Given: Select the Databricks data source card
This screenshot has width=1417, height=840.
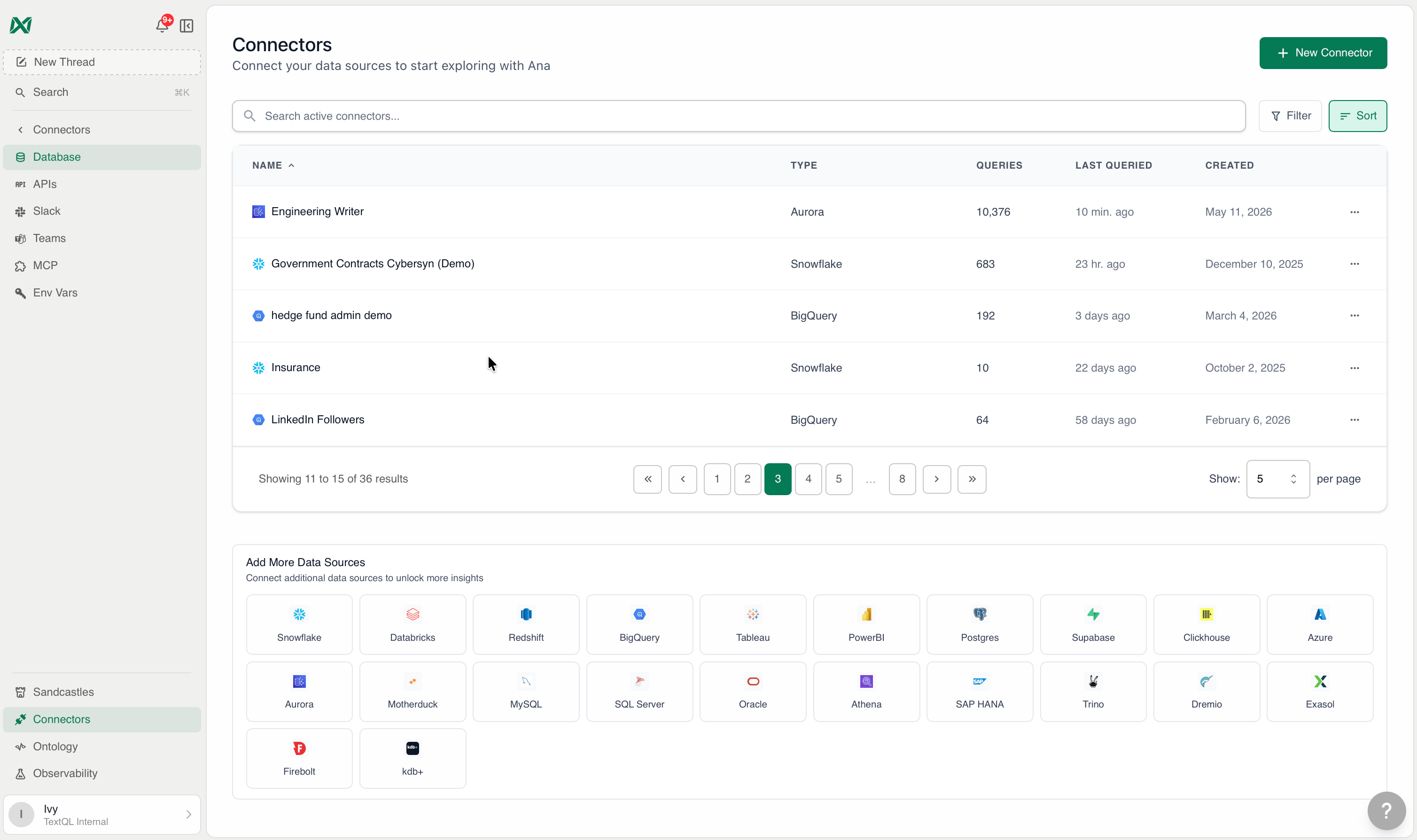Looking at the screenshot, I should click(413, 624).
